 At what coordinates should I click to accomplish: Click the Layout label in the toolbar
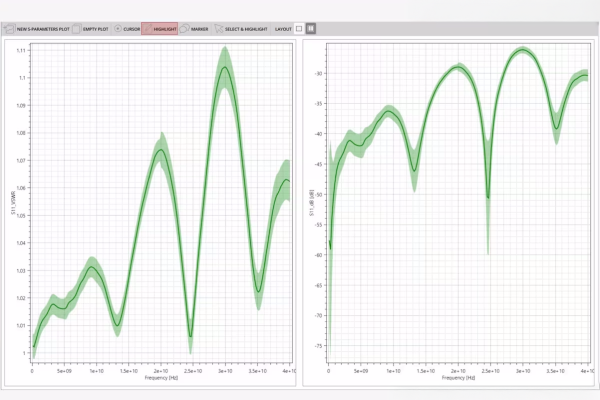(x=283, y=29)
